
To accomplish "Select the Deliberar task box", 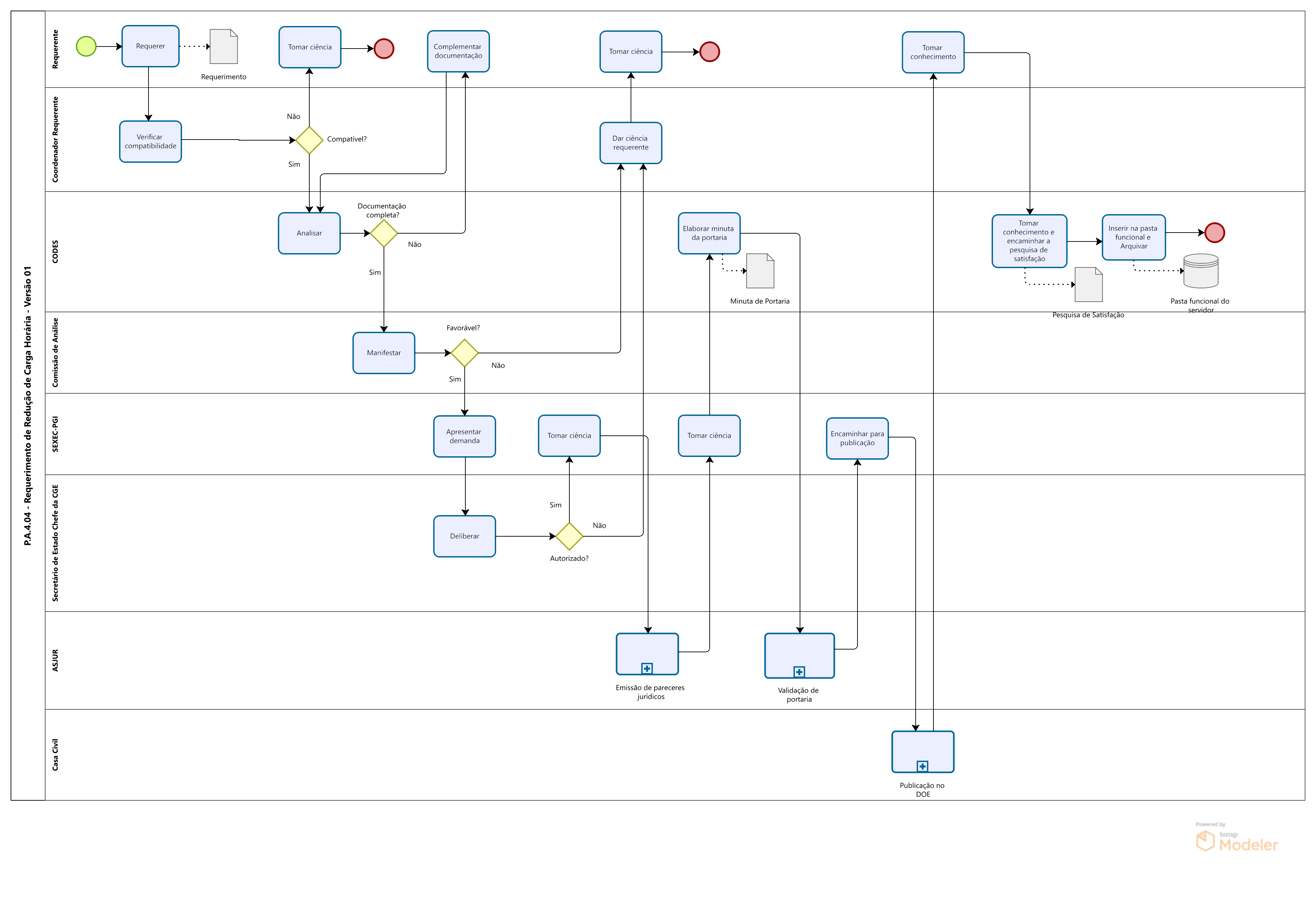I will (465, 536).
